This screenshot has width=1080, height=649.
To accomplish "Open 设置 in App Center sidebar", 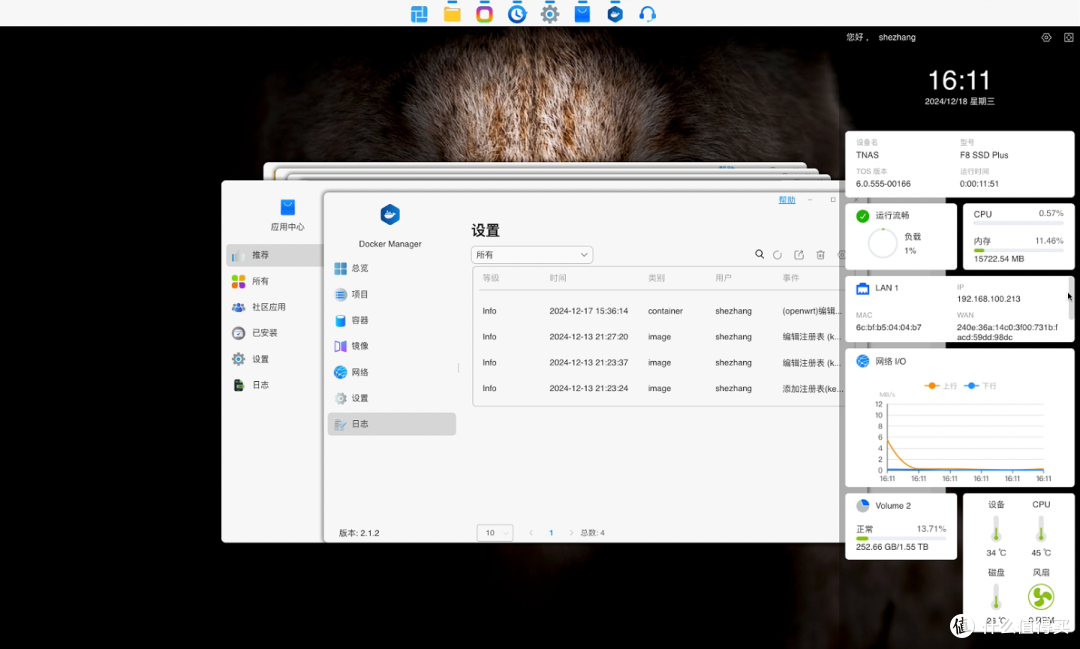I will [274, 359].
